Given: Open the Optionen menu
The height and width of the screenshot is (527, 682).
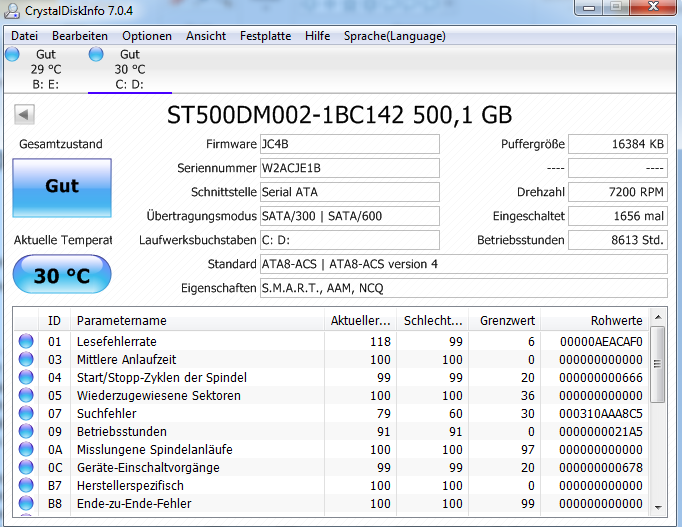Looking at the screenshot, I should (x=147, y=36).
